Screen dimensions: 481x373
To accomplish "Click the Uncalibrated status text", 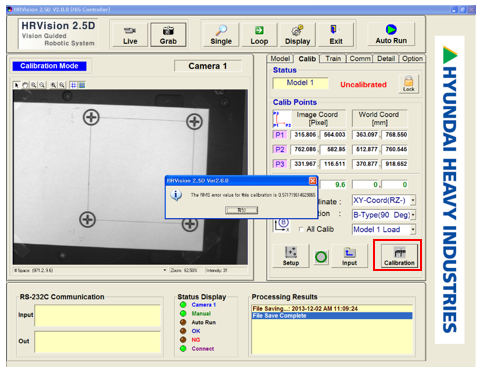I will [x=363, y=85].
